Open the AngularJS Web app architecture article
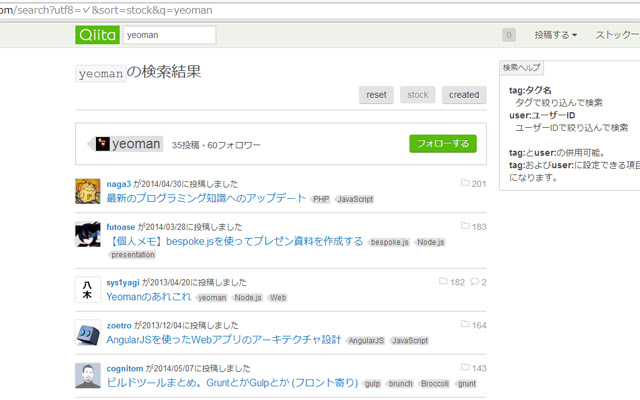640x400 pixels. click(x=224, y=340)
